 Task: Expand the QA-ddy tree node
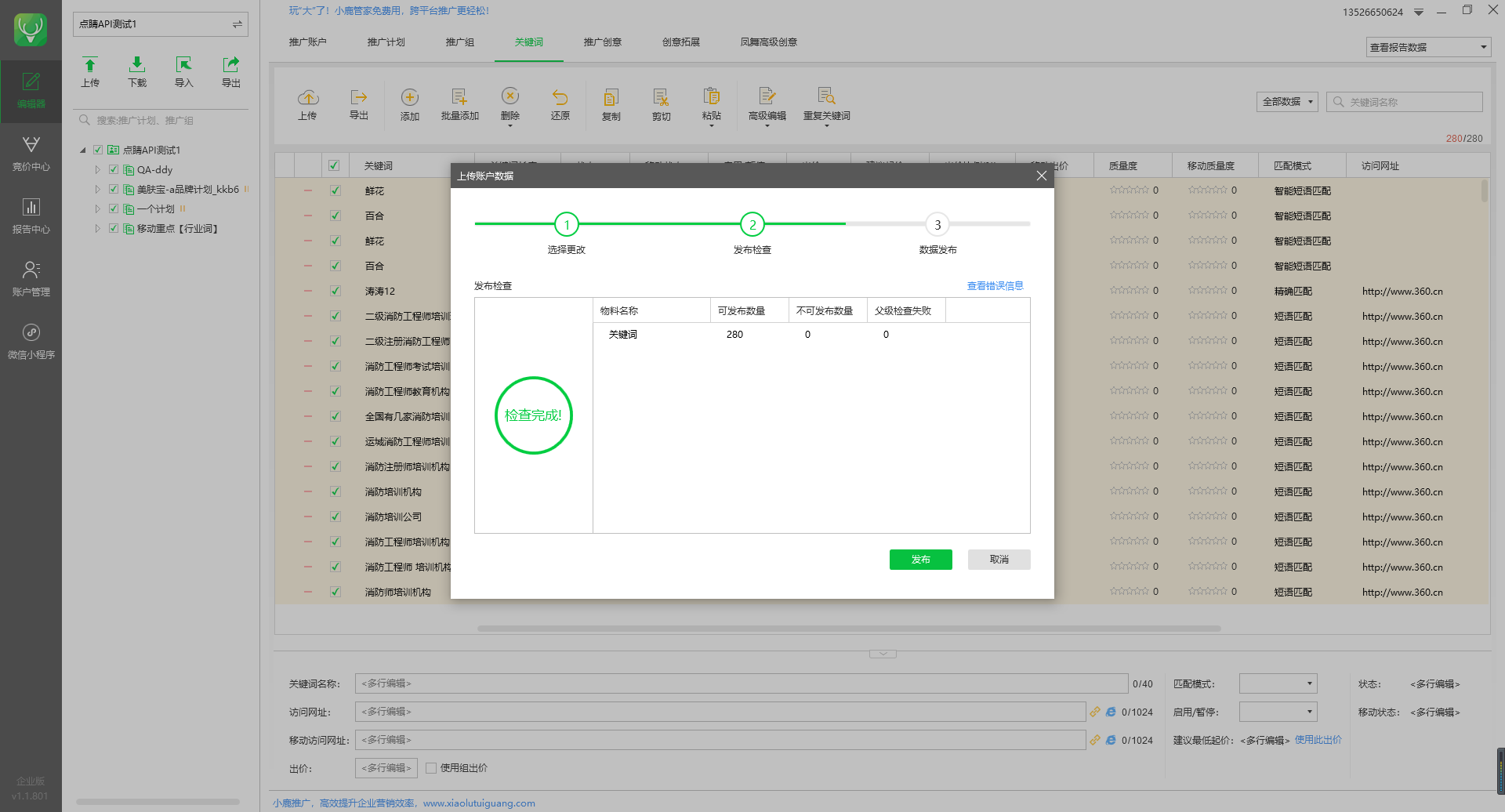click(98, 169)
